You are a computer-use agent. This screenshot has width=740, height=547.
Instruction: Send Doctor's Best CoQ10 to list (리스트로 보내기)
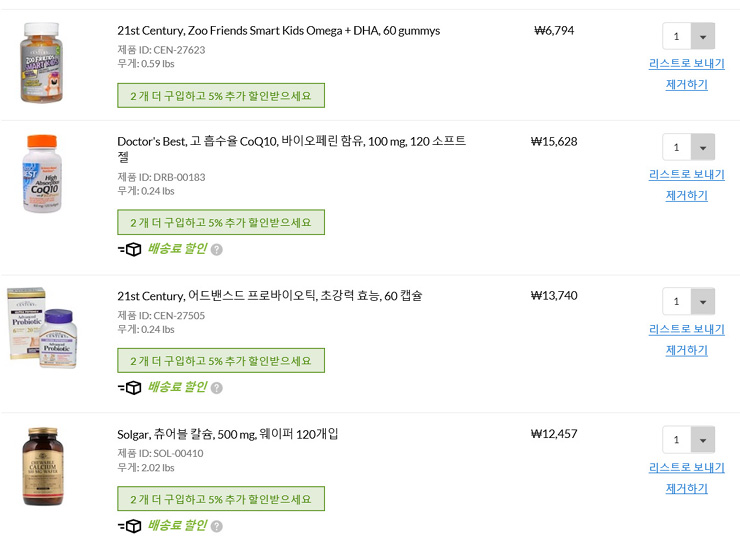point(686,174)
